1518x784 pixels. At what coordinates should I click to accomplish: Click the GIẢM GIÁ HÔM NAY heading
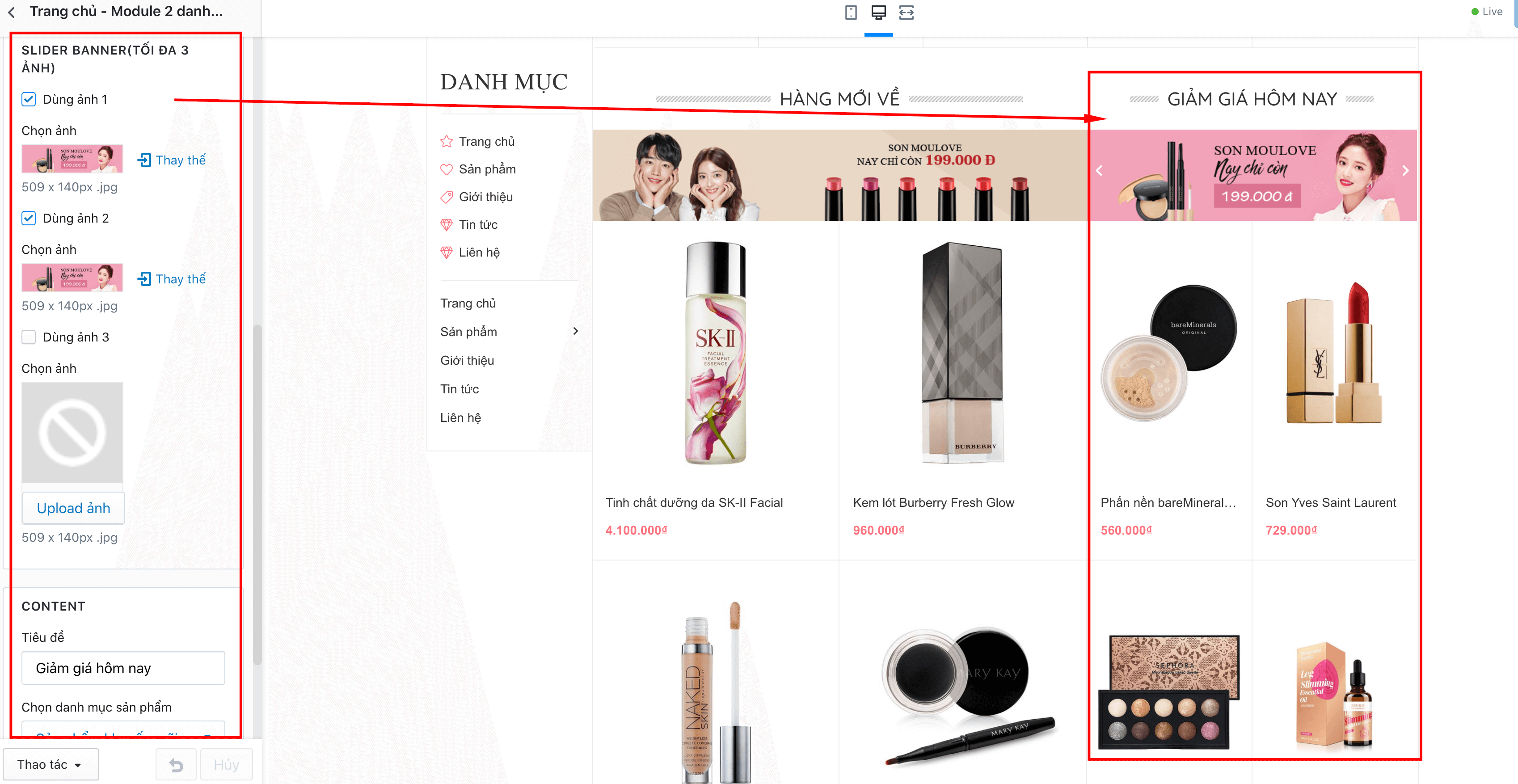pos(1252,99)
